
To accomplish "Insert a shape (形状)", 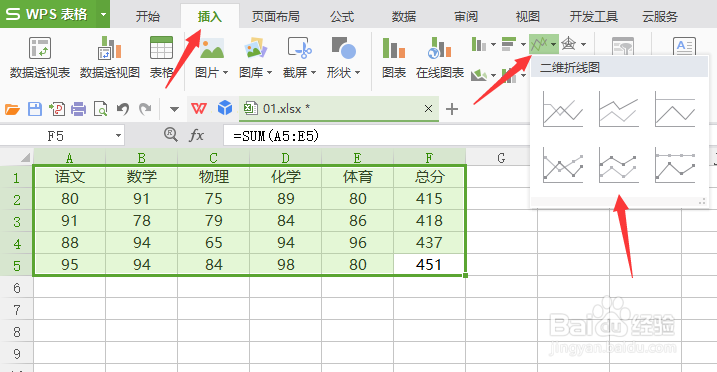I will click(343, 58).
